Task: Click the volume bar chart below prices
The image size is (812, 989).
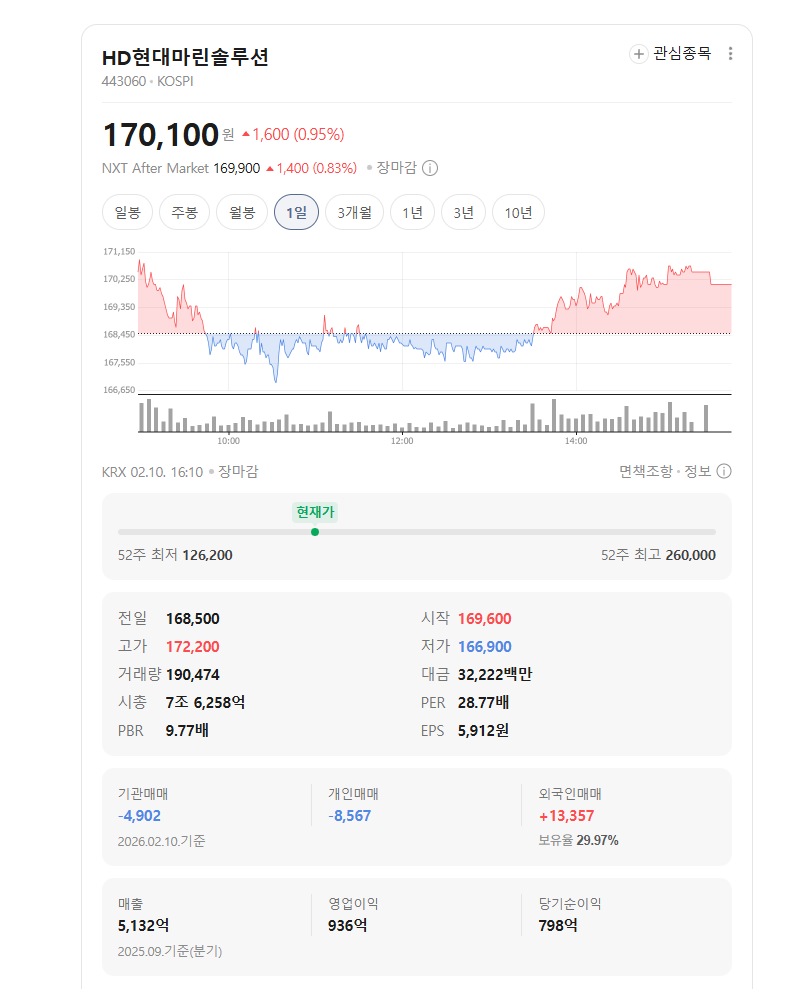Action: [x=435, y=415]
